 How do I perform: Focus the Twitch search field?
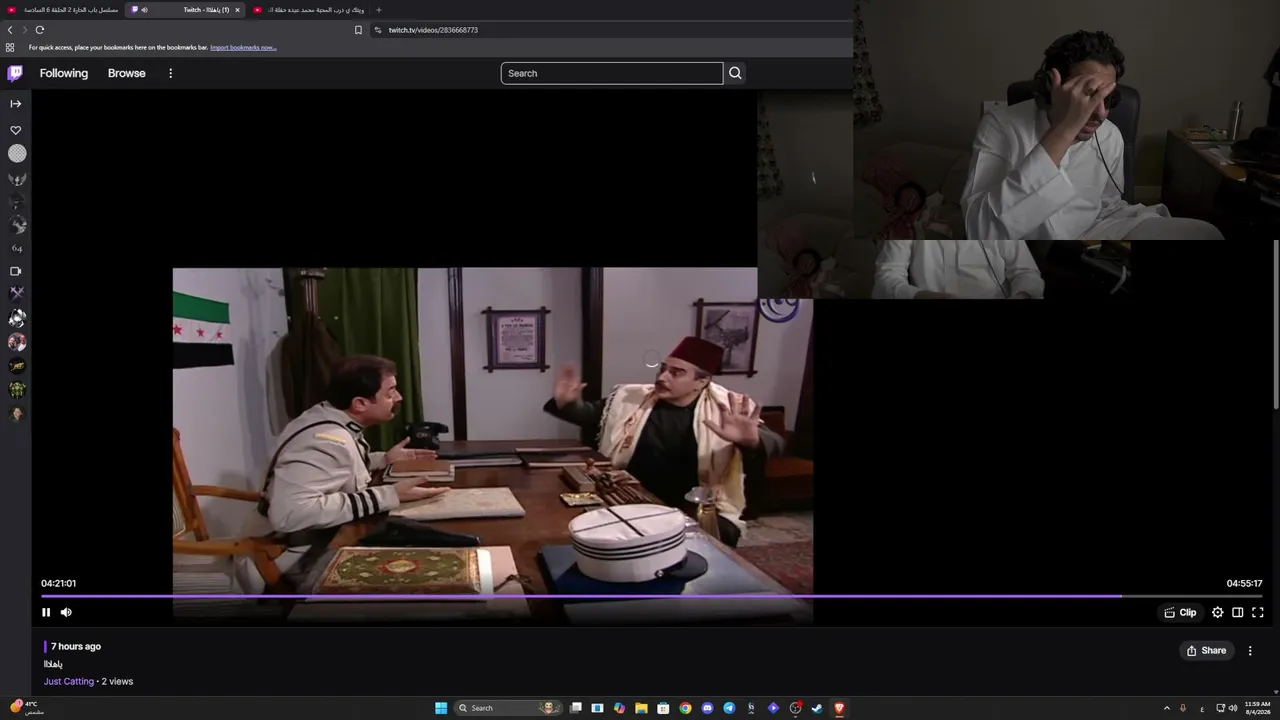611,73
